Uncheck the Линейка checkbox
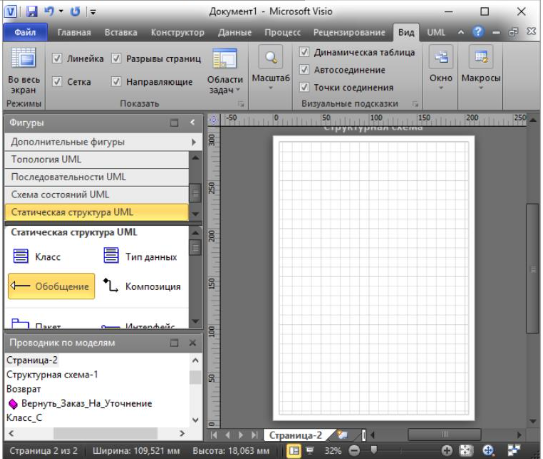Image resolution: width=543 pixels, height=459 pixels. (57, 59)
